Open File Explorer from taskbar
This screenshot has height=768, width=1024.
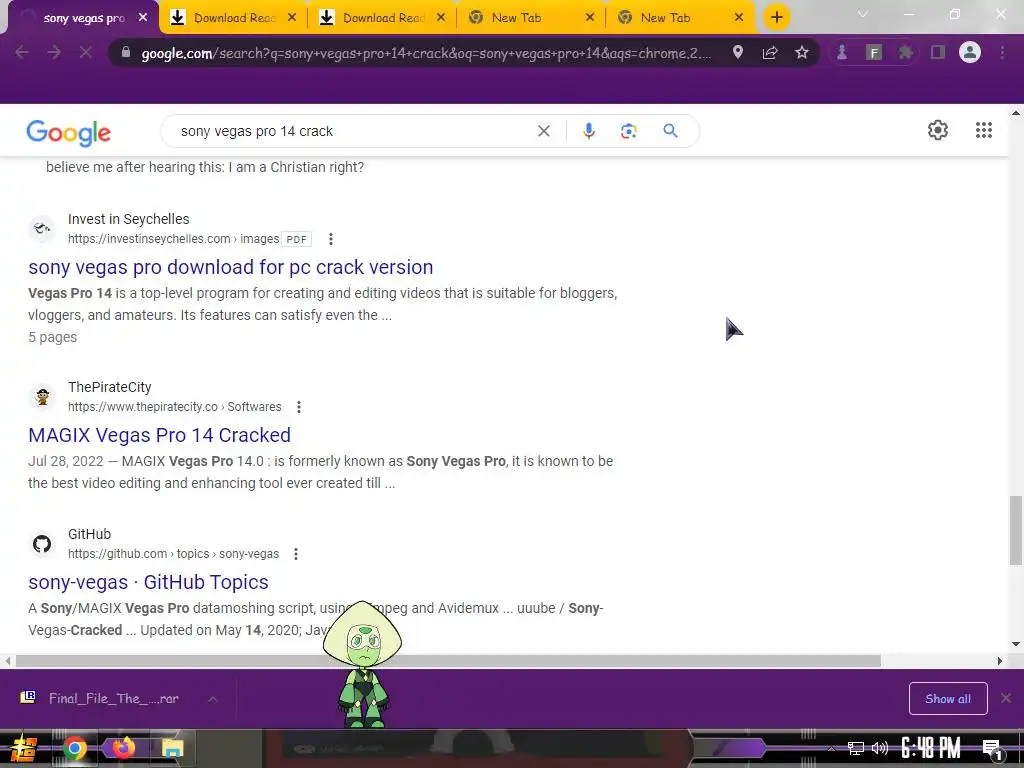[172, 748]
